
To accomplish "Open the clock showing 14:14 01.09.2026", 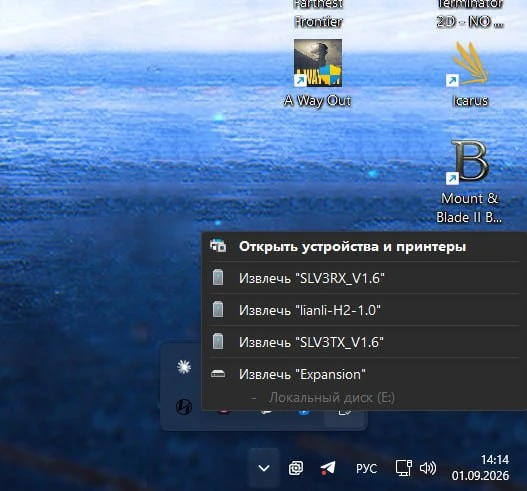I will click(x=480, y=468).
